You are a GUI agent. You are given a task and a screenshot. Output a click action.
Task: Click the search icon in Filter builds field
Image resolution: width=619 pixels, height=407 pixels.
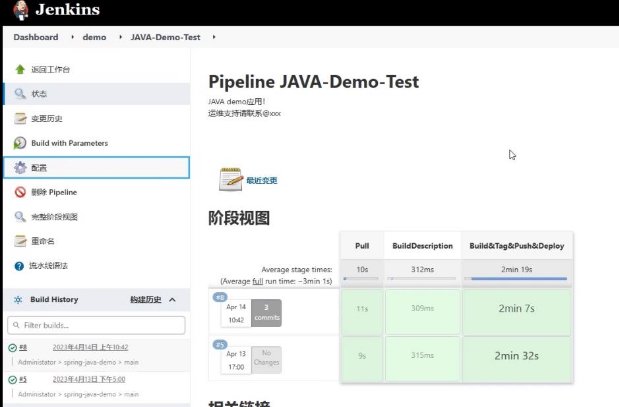16,325
